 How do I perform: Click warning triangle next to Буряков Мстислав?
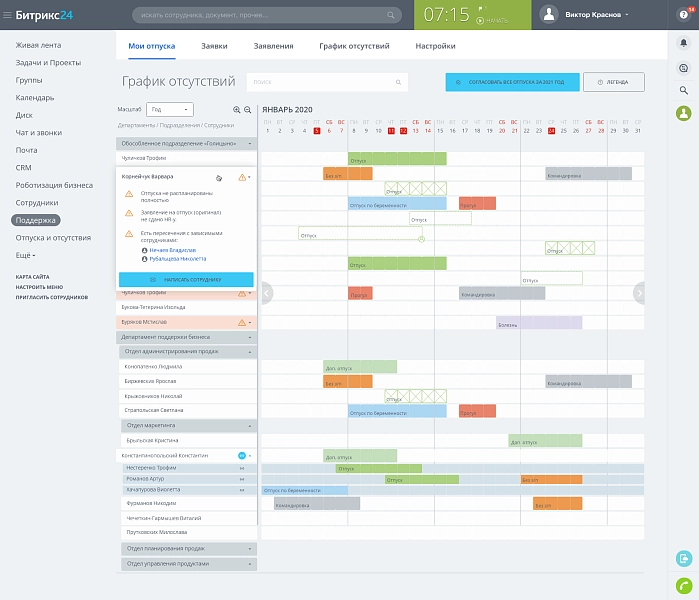(242, 322)
